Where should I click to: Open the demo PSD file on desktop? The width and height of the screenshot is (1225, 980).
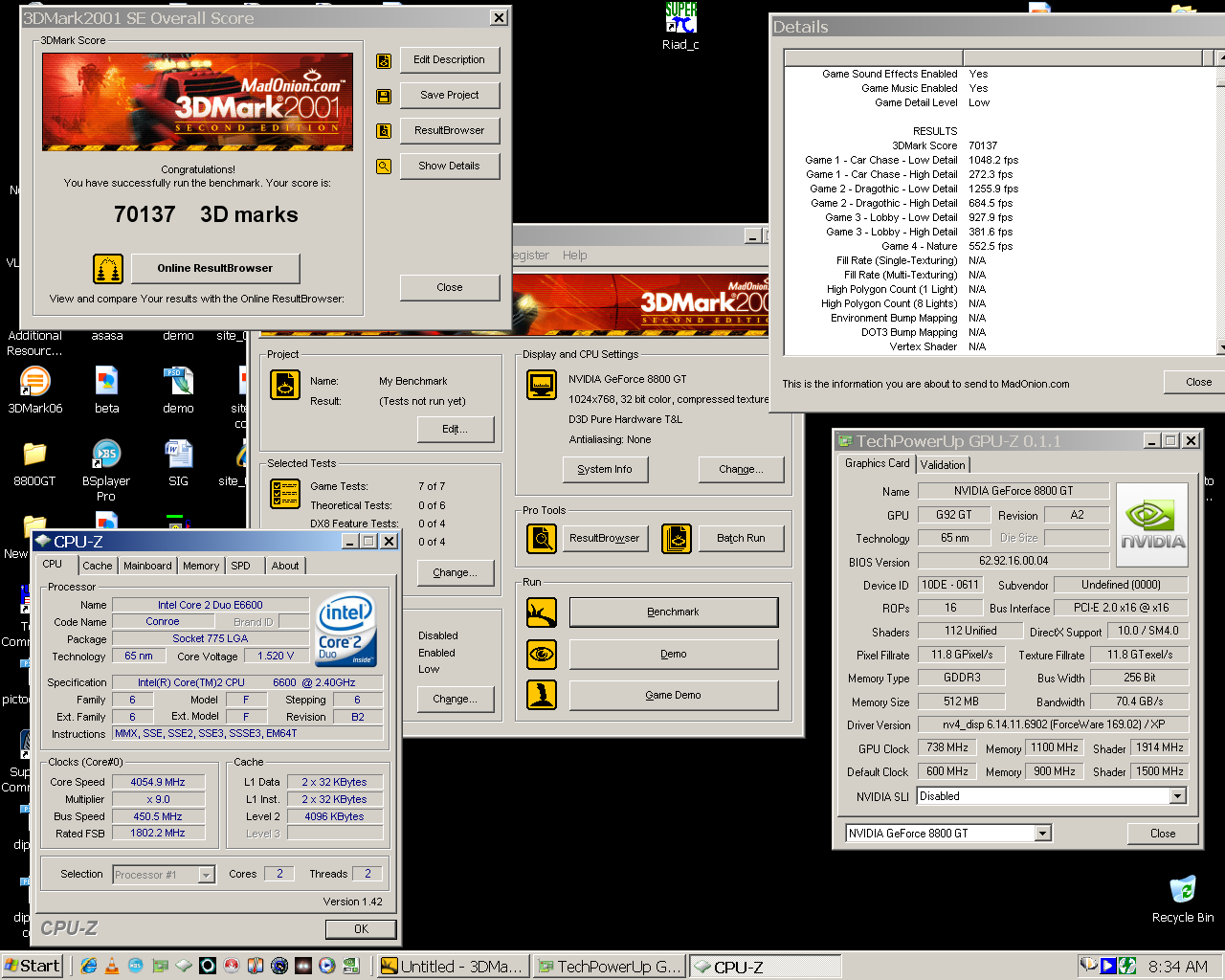coord(178,390)
